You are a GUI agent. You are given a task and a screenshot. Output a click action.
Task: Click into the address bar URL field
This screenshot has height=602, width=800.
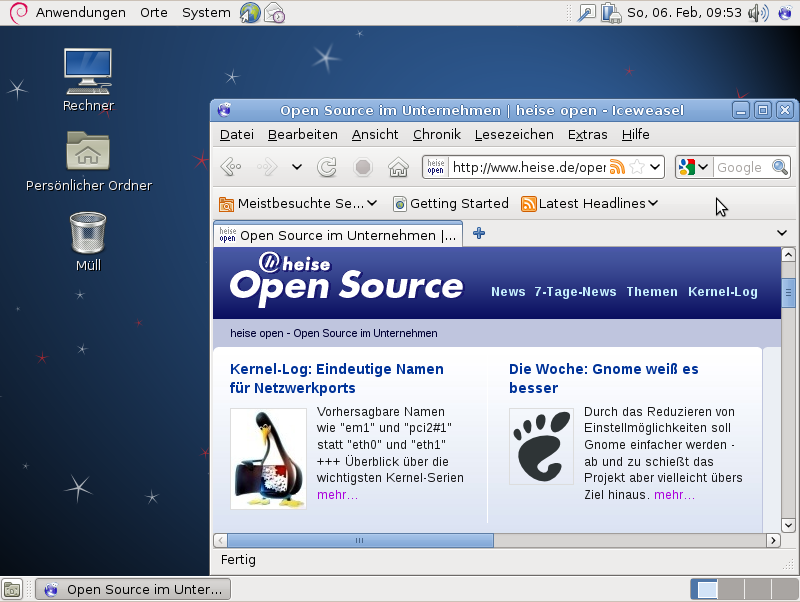pos(529,167)
